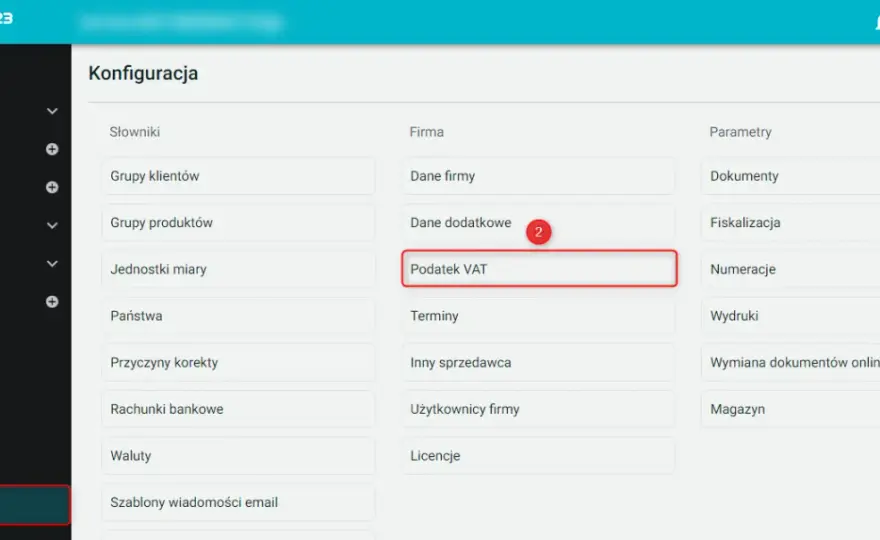The image size is (880, 540).
Task: Open Grupy klientów dictionary
Action: pos(239,176)
